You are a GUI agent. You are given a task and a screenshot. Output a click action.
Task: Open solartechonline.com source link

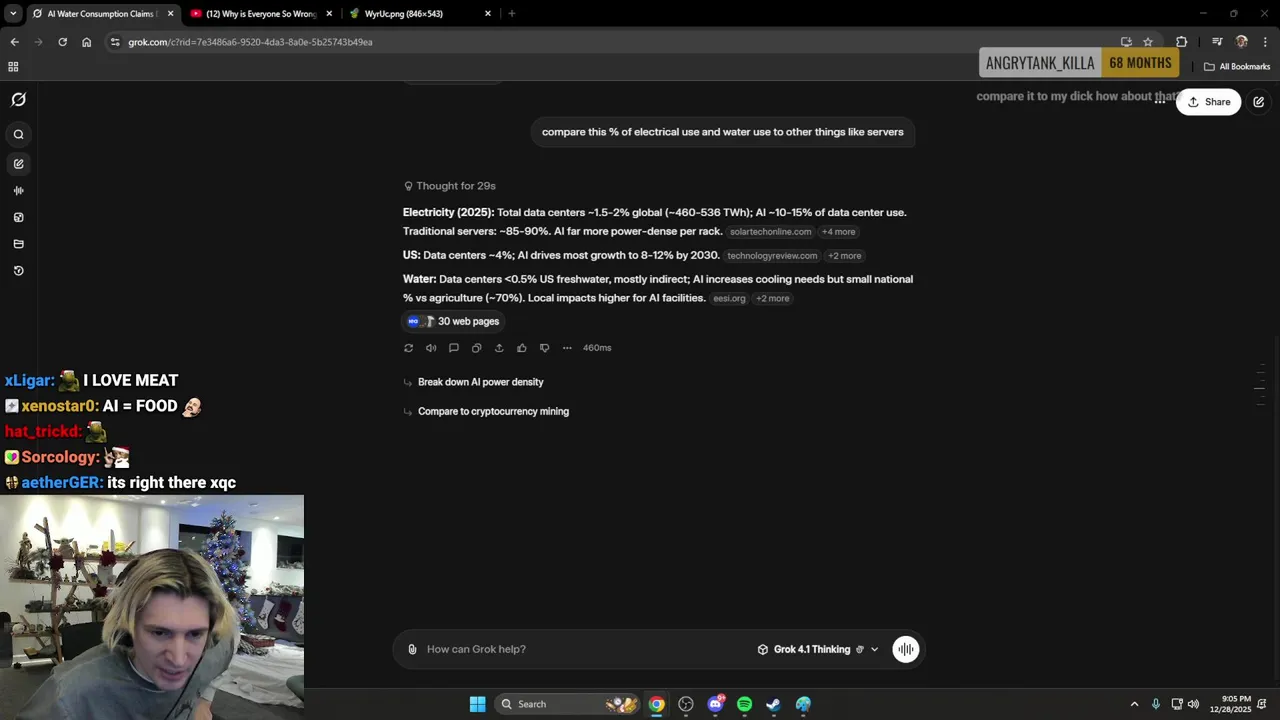click(x=770, y=232)
